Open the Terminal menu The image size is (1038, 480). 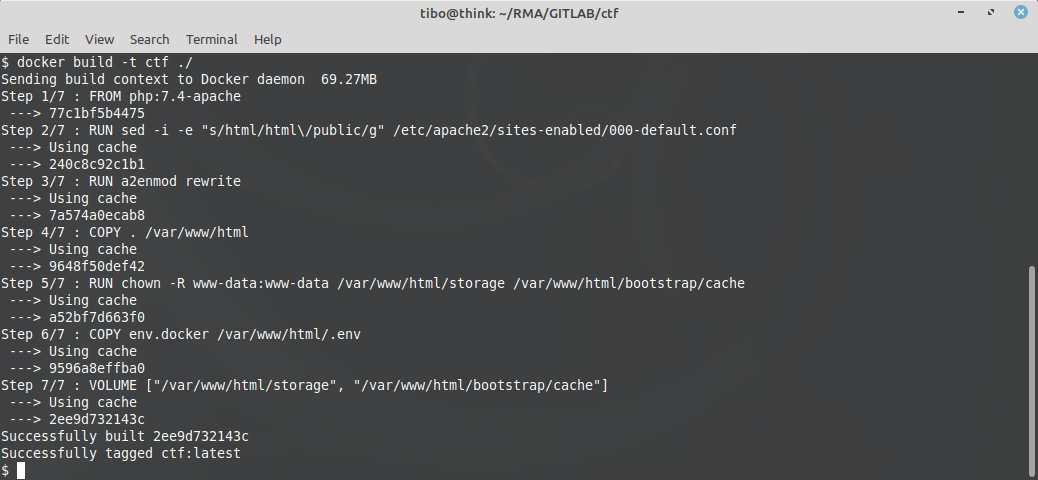click(211, 40)
